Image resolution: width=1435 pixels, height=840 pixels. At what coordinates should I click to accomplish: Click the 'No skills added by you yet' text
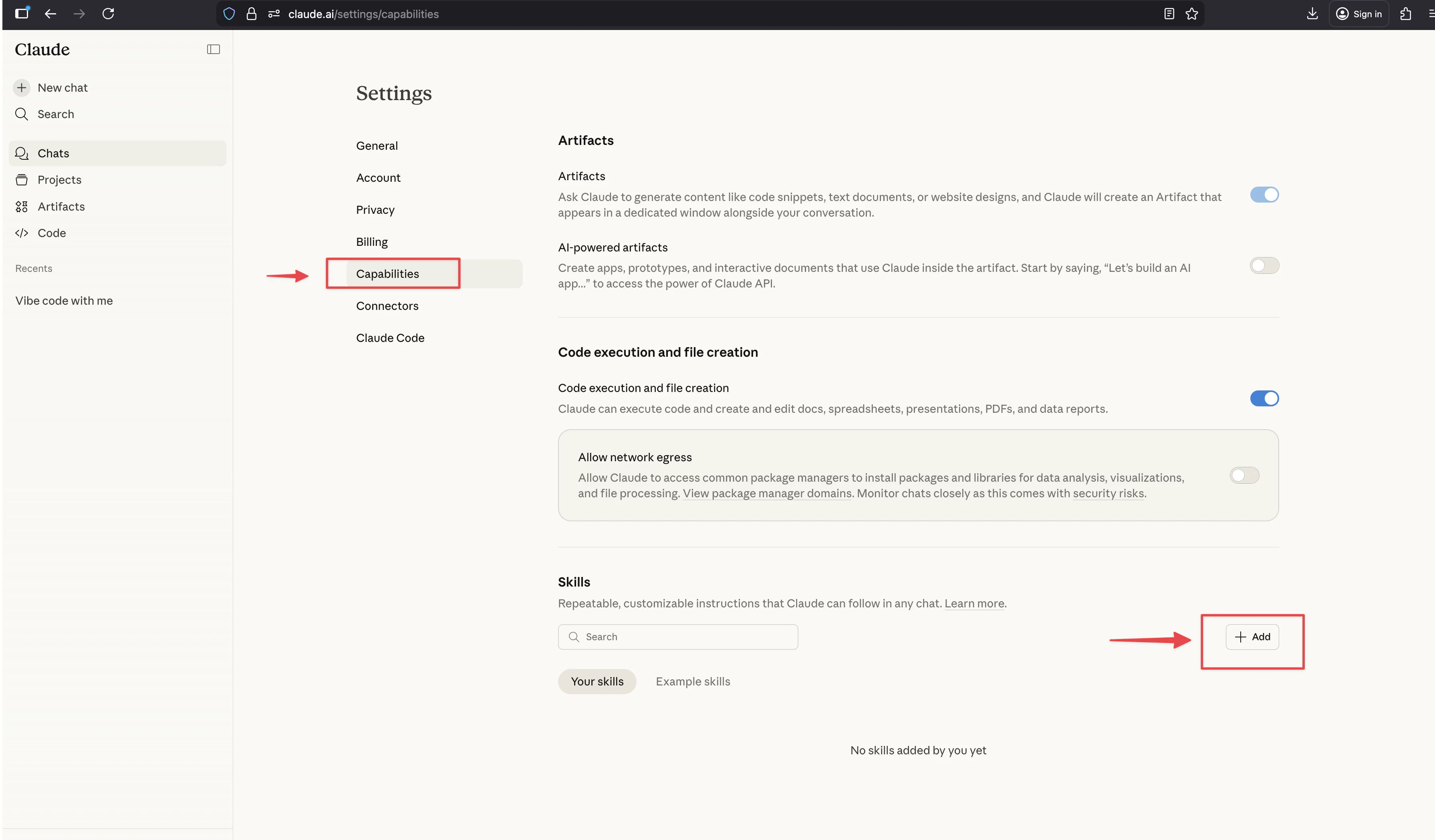pos(918,751)
